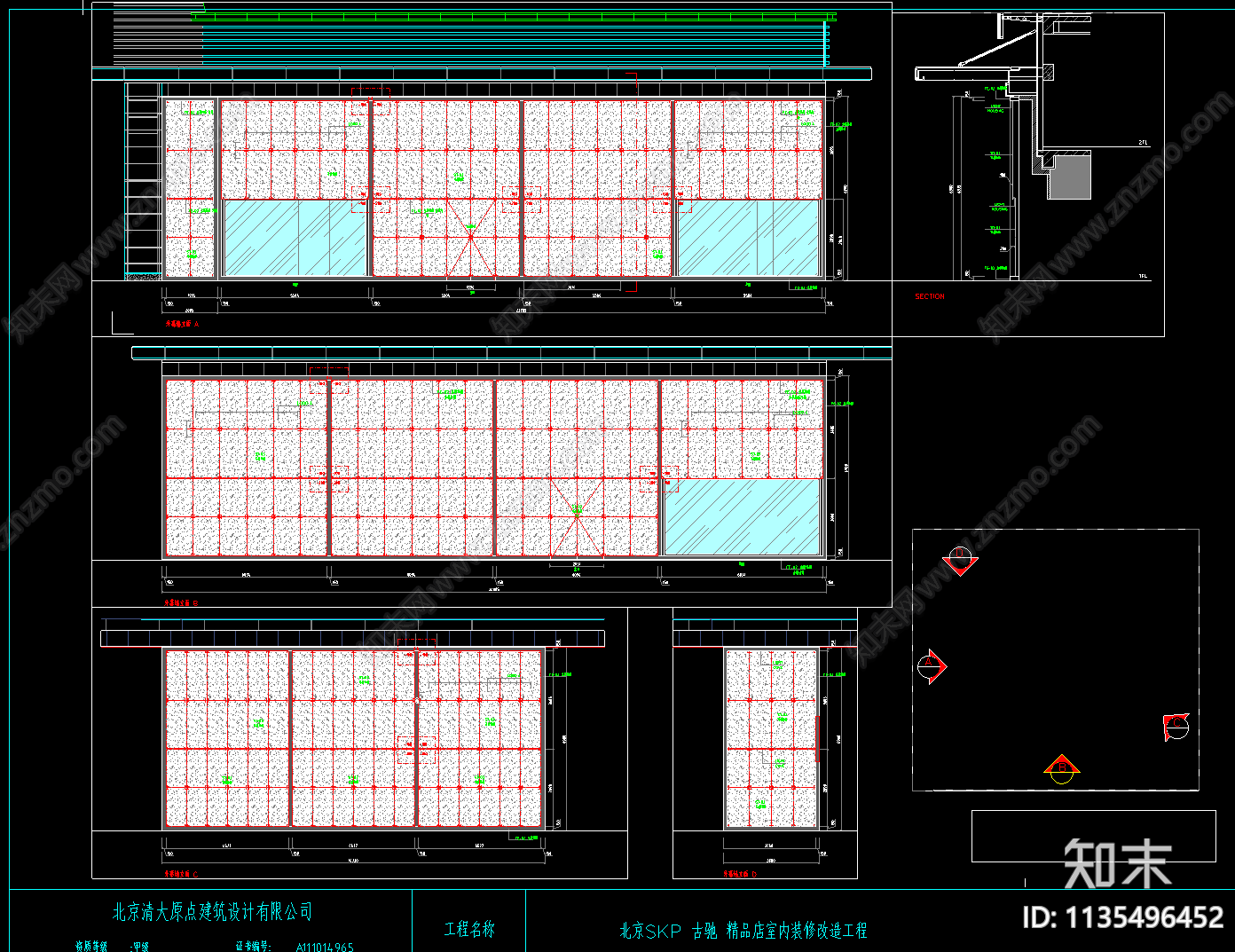1235x952 pixels.
Task: Click elevation marker C in the key plan
Action: [1176, 726]
